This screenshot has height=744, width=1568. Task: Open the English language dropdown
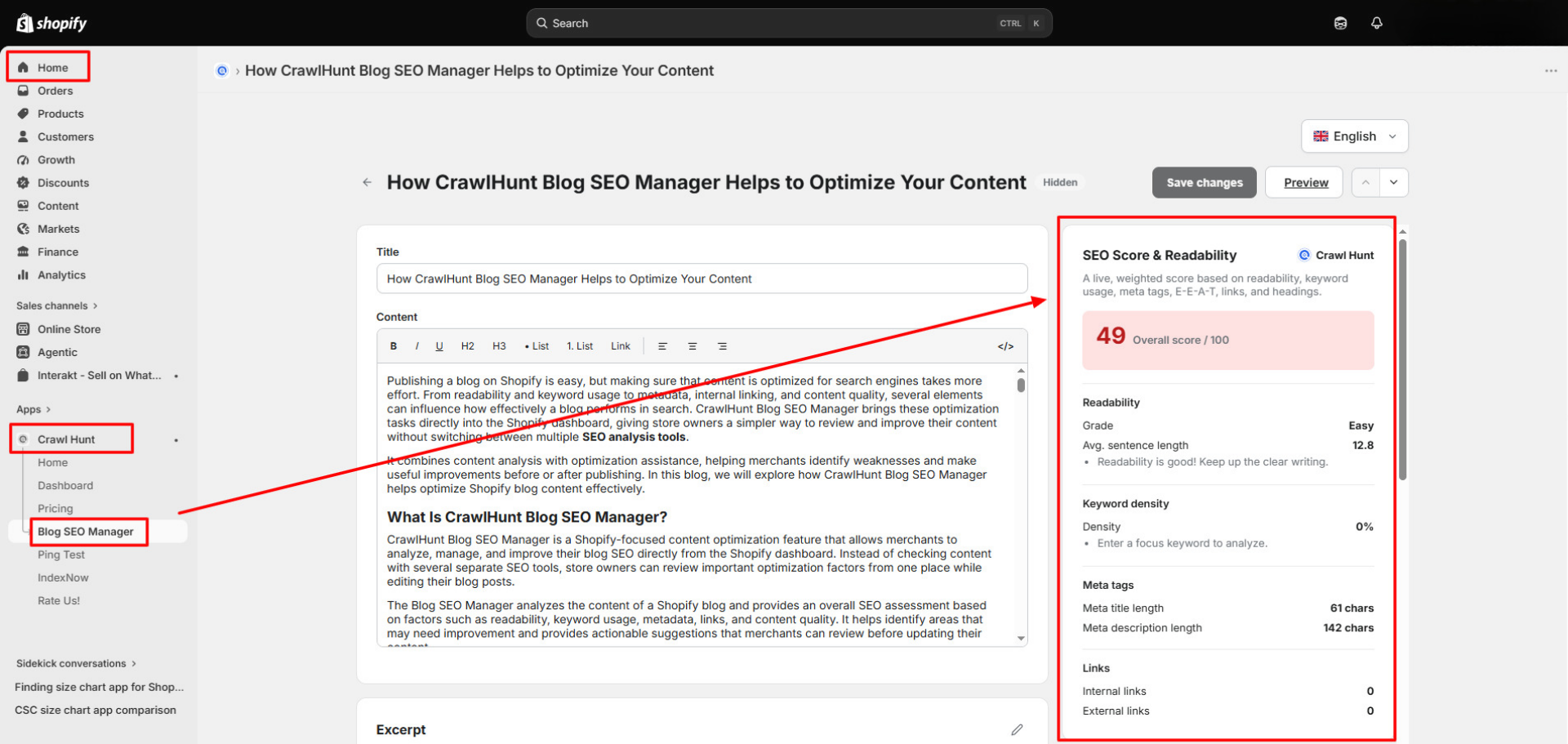point(1355,136)
